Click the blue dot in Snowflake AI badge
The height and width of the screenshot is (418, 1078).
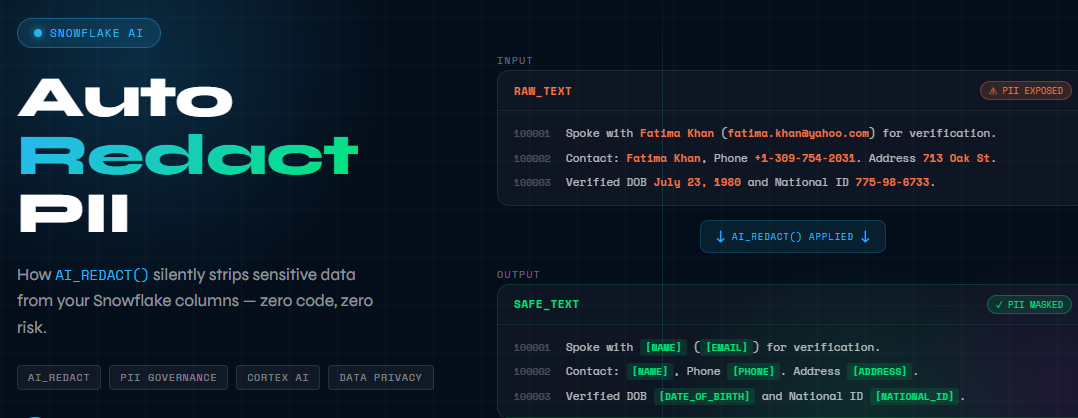(38, 33)
